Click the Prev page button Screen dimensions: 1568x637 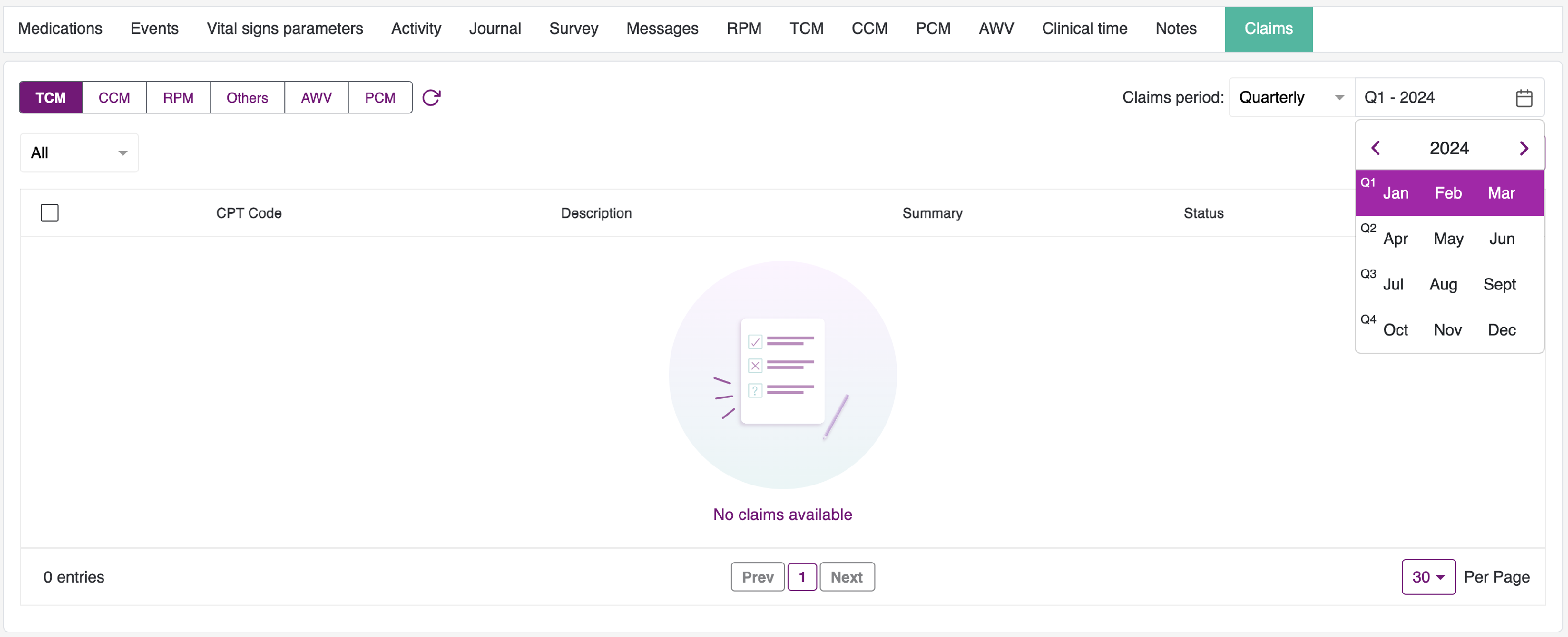coord(757,577)
